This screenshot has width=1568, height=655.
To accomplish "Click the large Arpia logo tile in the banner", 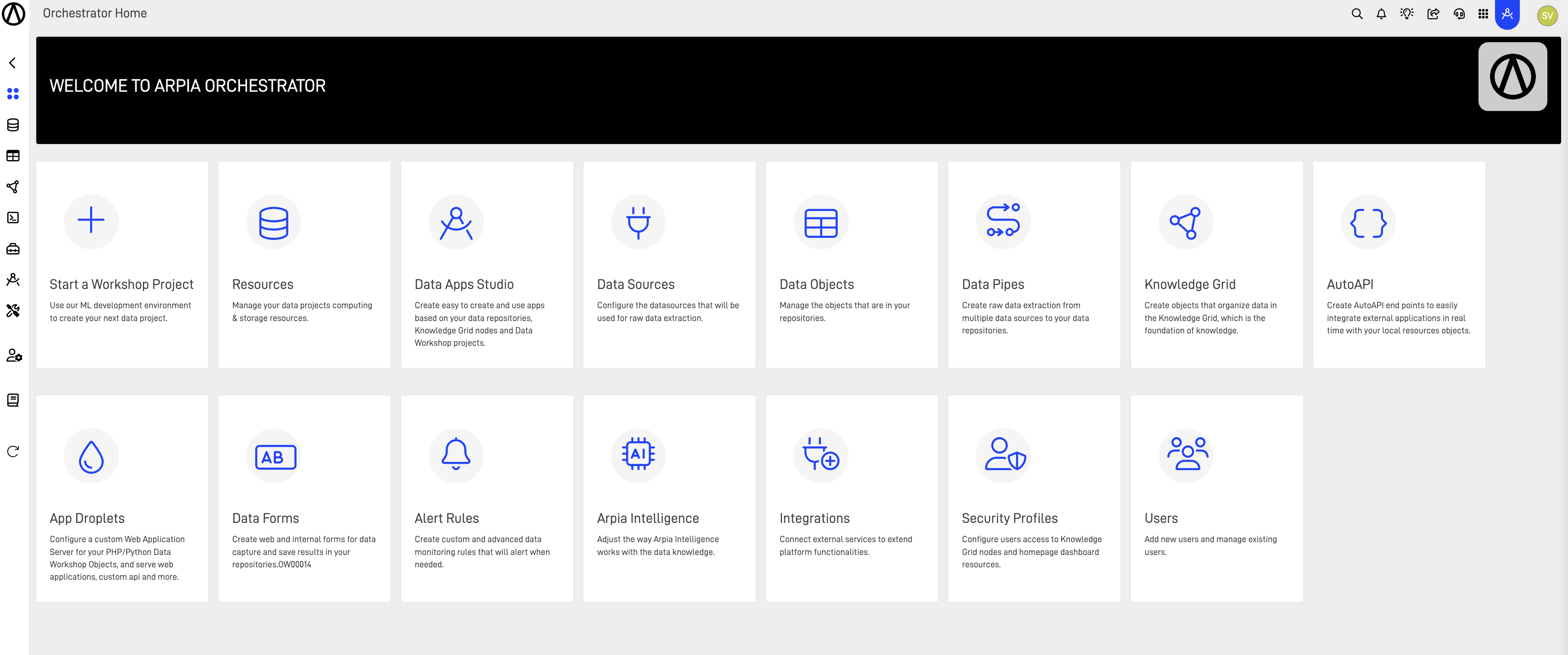I will (x=1512, y=77).
